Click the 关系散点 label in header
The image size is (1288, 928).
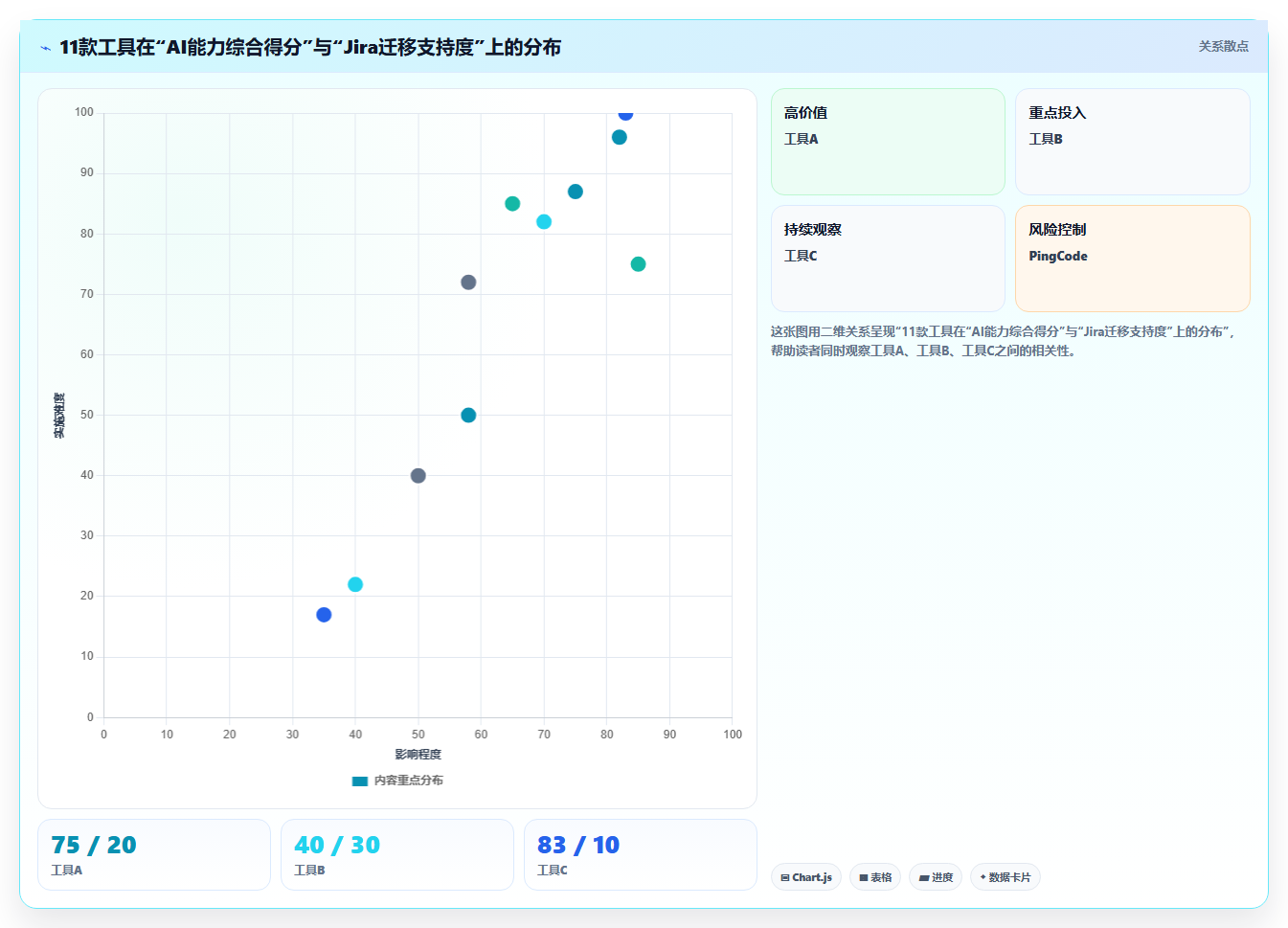1223,46
